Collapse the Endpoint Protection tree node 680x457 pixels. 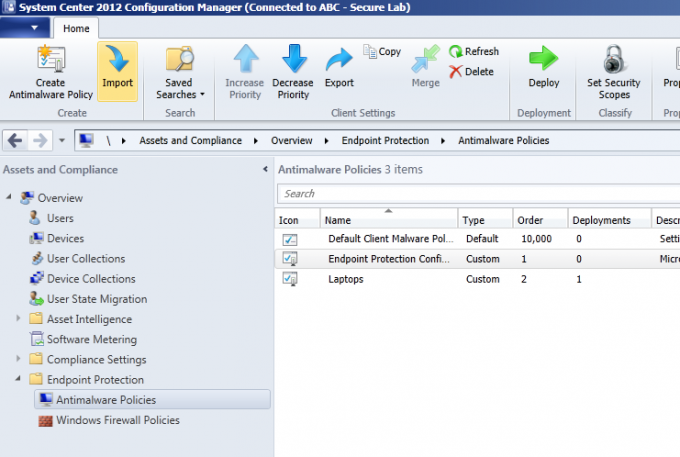tap(18, 379)
